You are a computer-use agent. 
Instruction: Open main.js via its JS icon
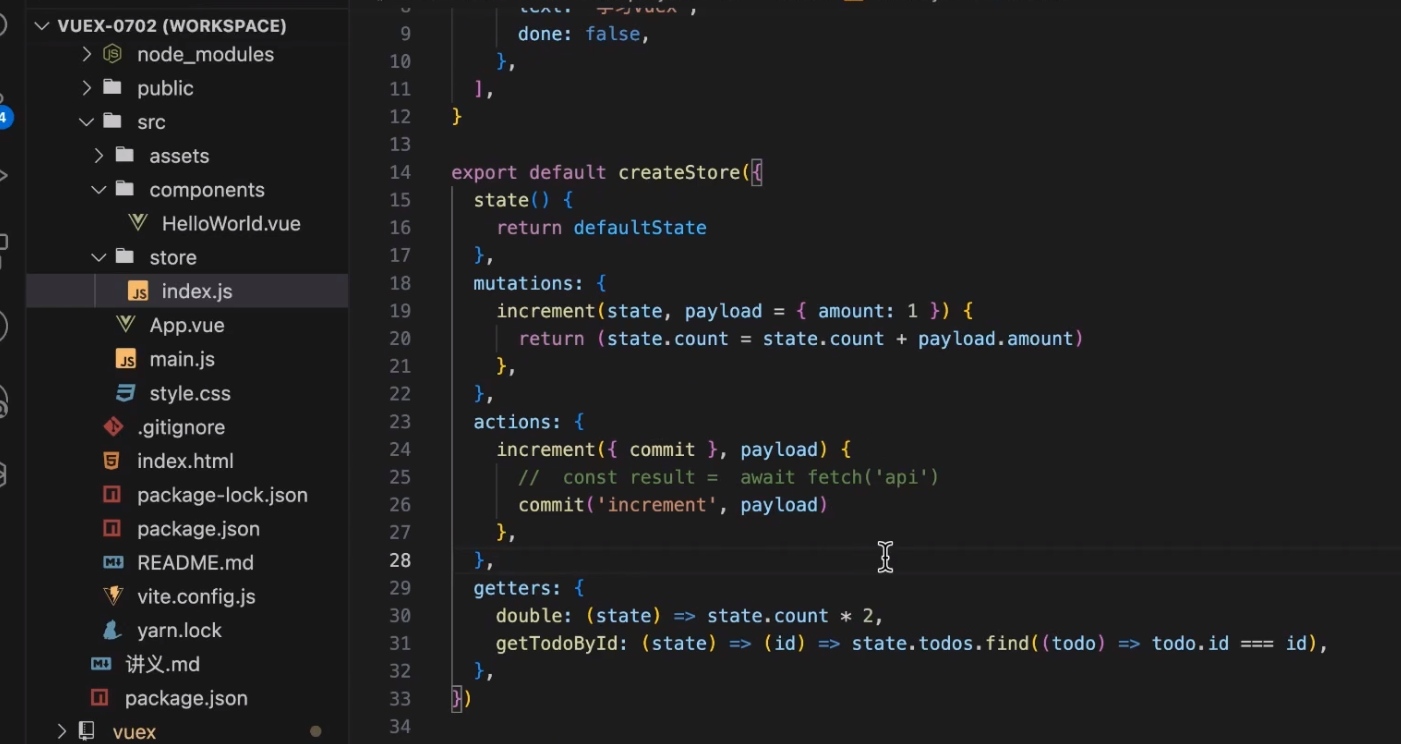pos(126,359)
